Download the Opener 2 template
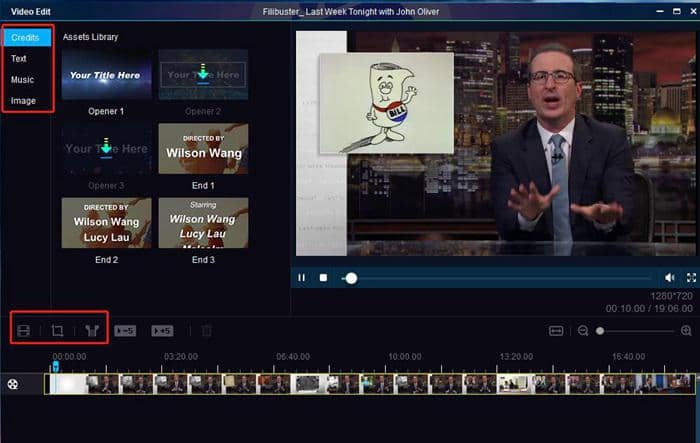 (203, 75)
